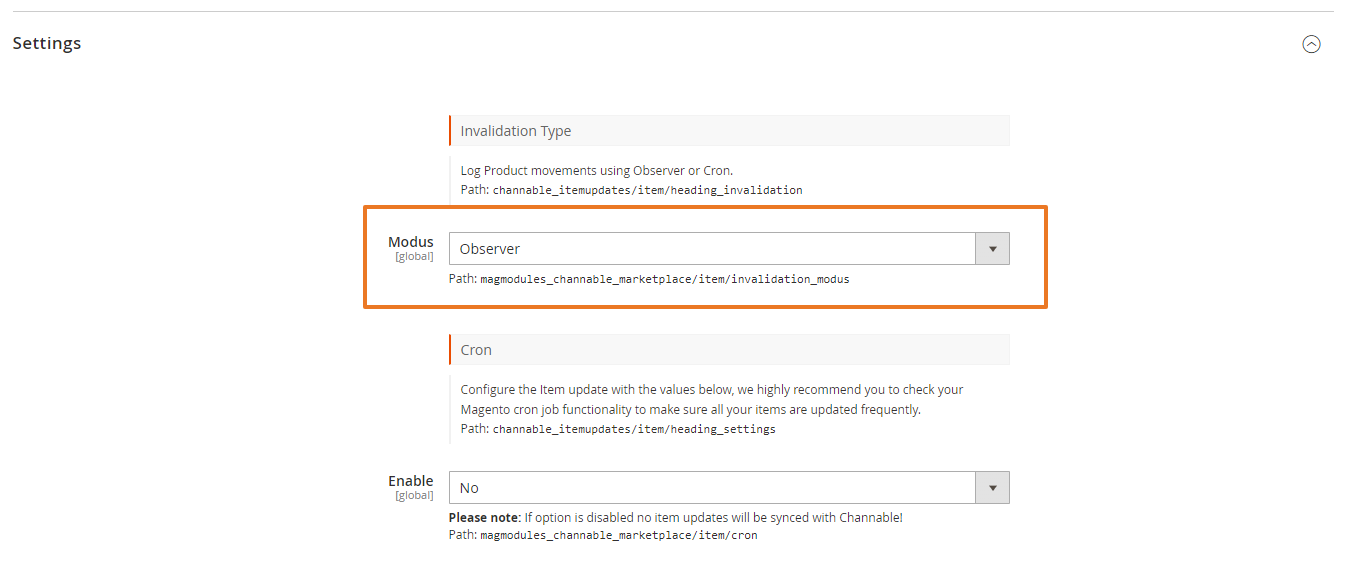
Task: Click the 'Configure the Item update' description line
Action: [x=711, y=389]
